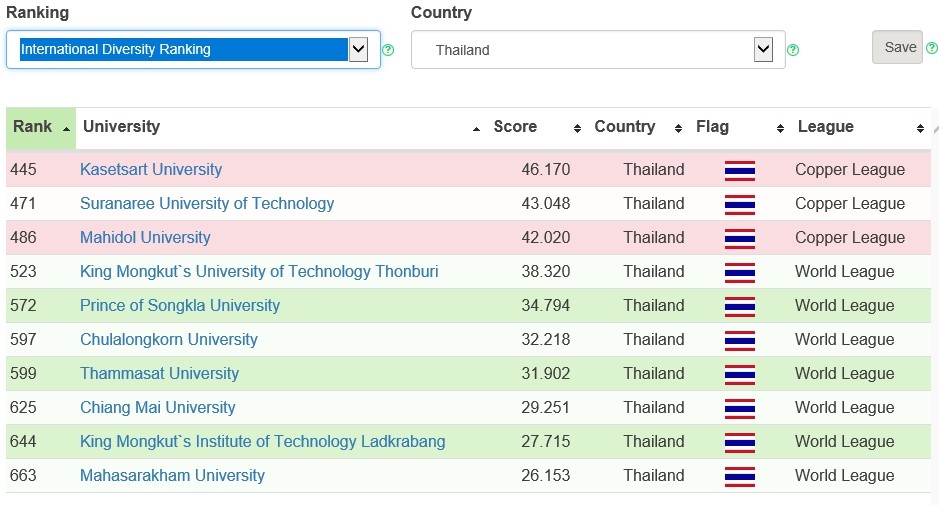This screenshot has height=505, width=939.
Task: Click rank number 597
Action: click(23, 340)
